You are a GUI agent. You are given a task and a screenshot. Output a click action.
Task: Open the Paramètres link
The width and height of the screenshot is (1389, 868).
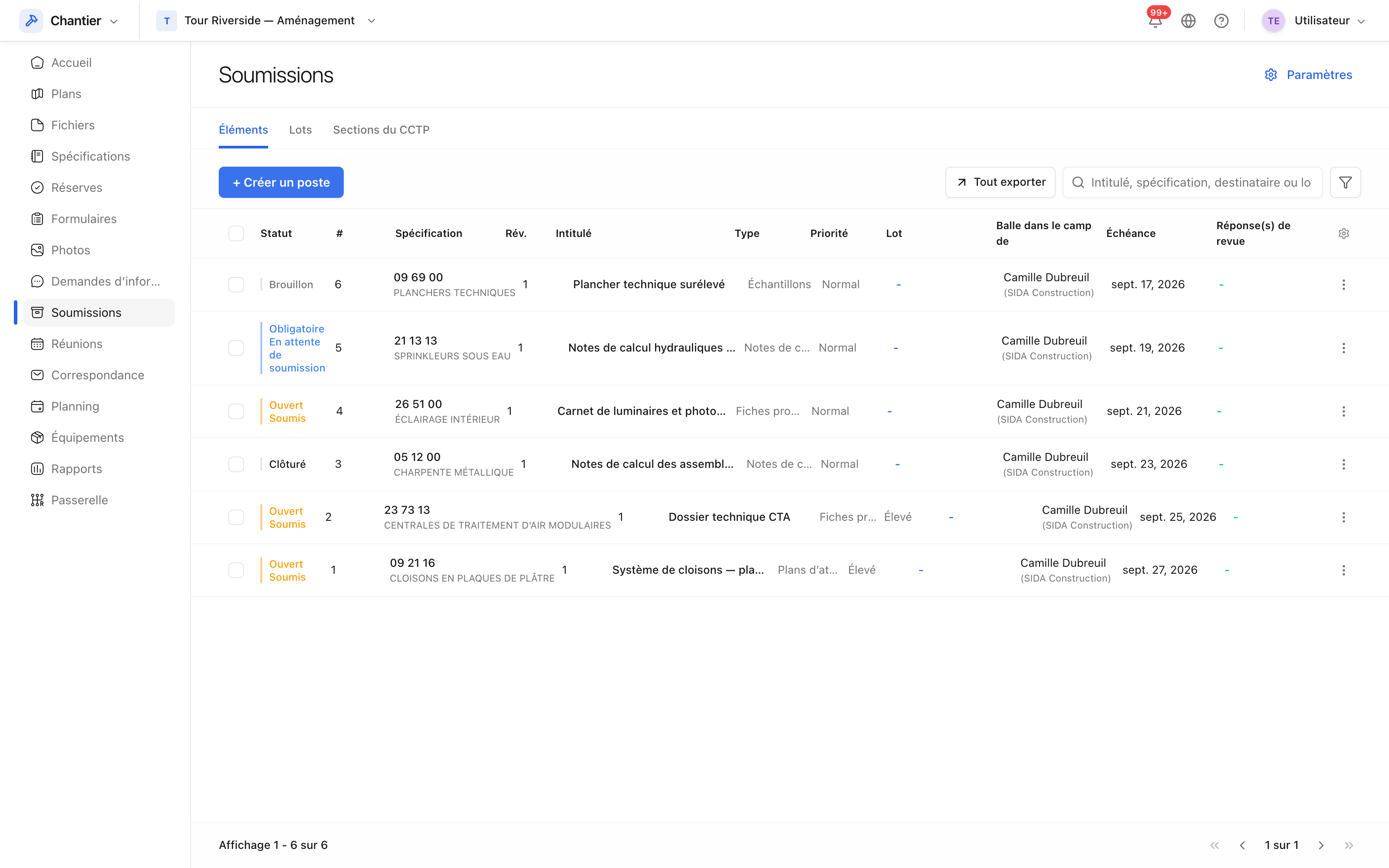(1308, 75)
